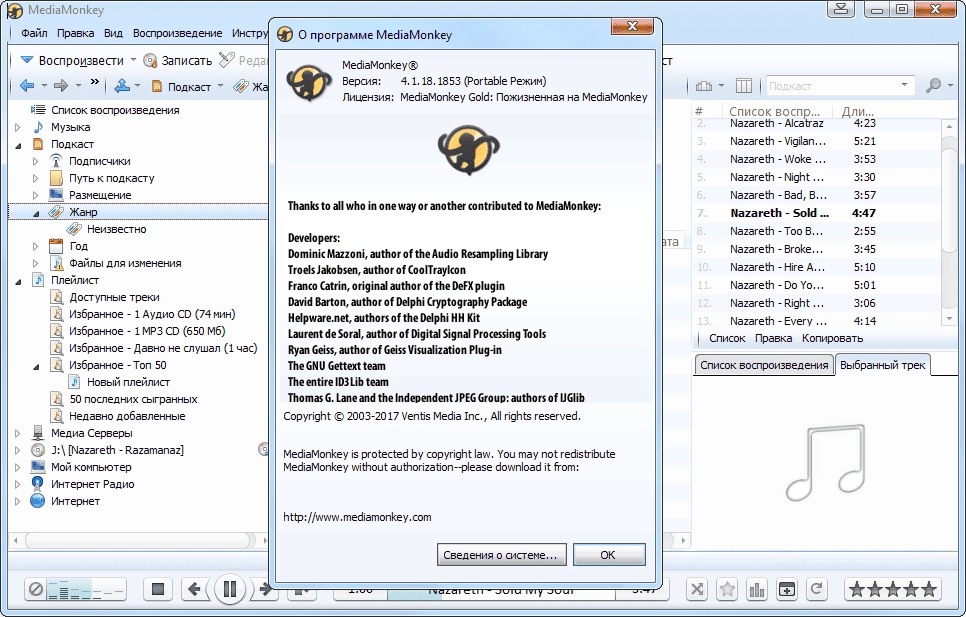Screen dimensions: 966x617
Task: Navigate back with blue left arrow
Action: tap(27, 86)
